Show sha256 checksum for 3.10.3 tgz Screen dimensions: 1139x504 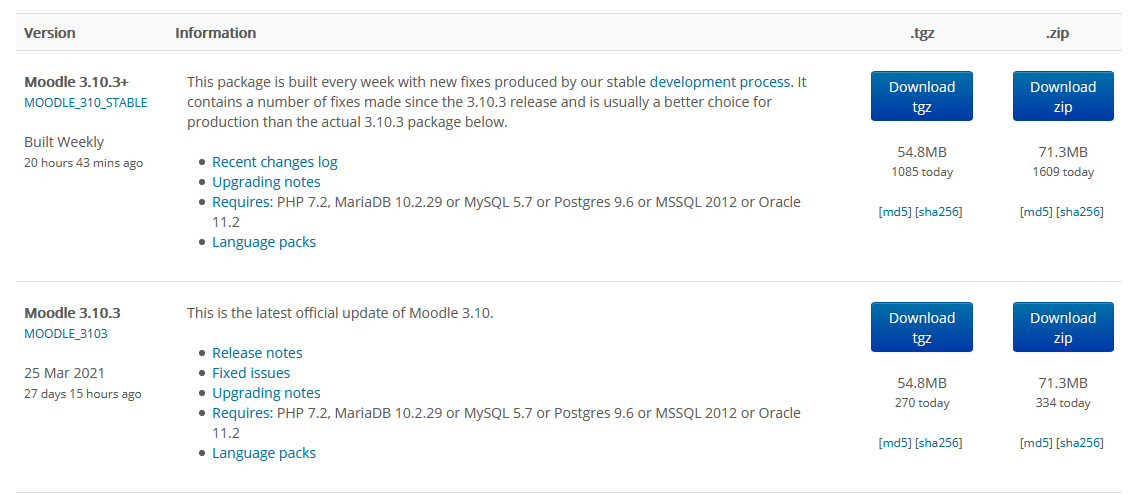[x=938, y=442]
